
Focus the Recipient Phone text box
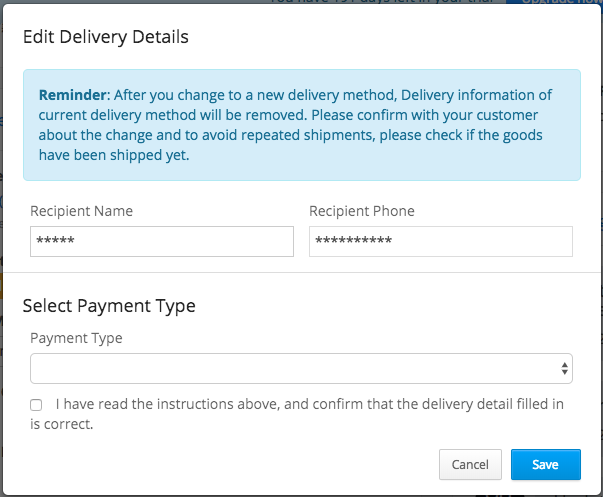tap(440, 241)
